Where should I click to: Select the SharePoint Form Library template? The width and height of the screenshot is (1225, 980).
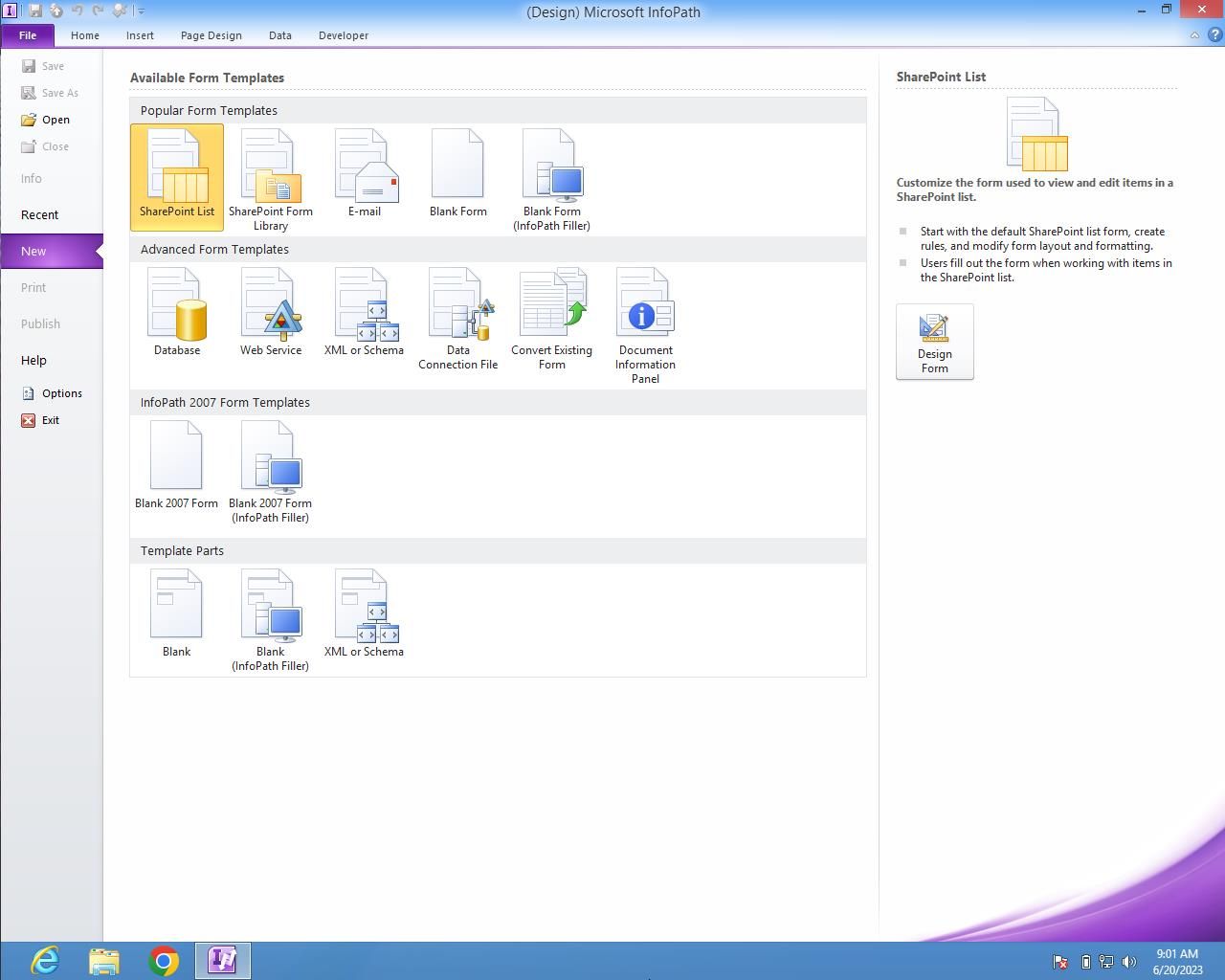pyautogui.click(x=270, y=179)
